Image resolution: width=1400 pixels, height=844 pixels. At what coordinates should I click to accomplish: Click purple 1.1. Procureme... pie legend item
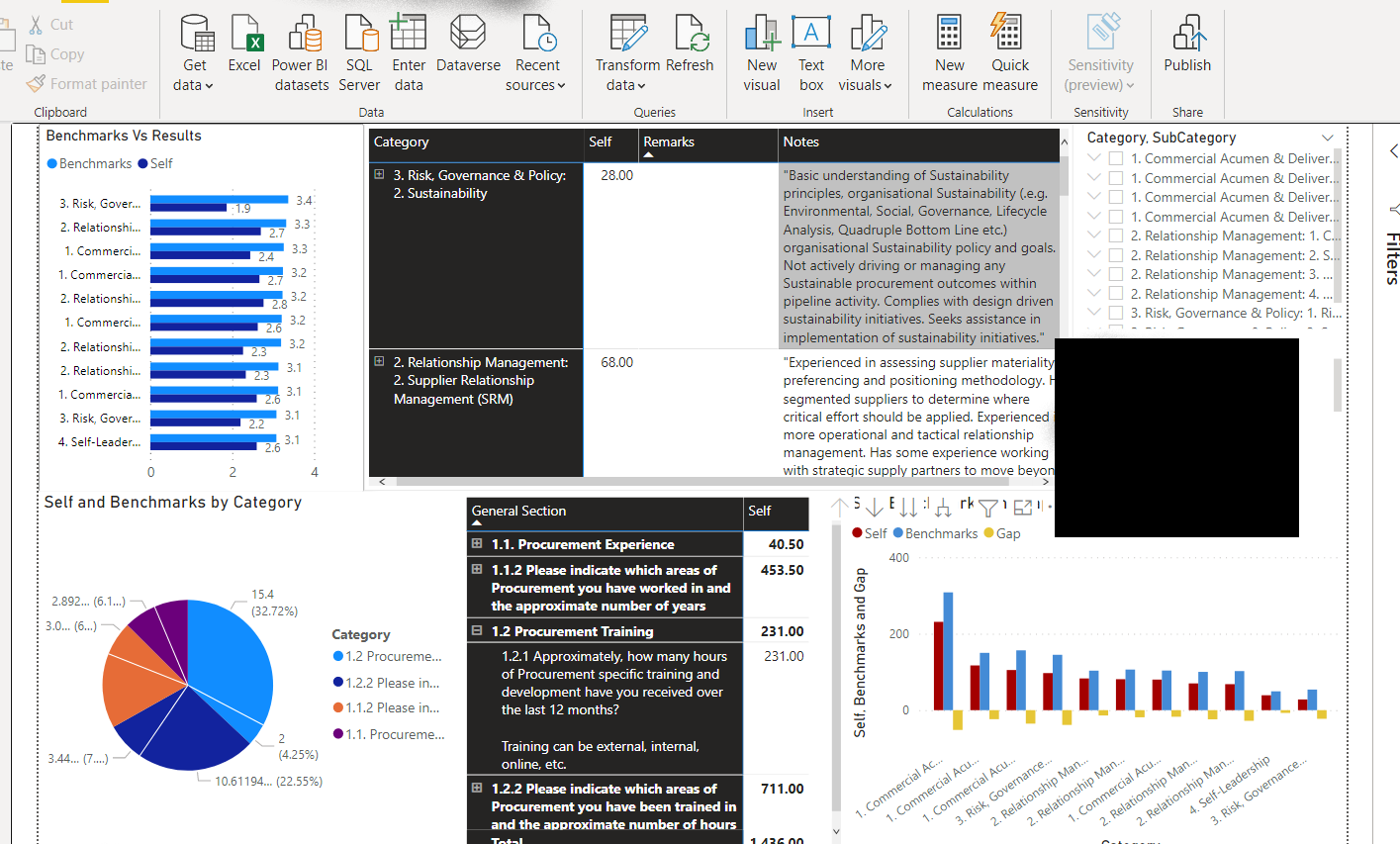(389, 734)
